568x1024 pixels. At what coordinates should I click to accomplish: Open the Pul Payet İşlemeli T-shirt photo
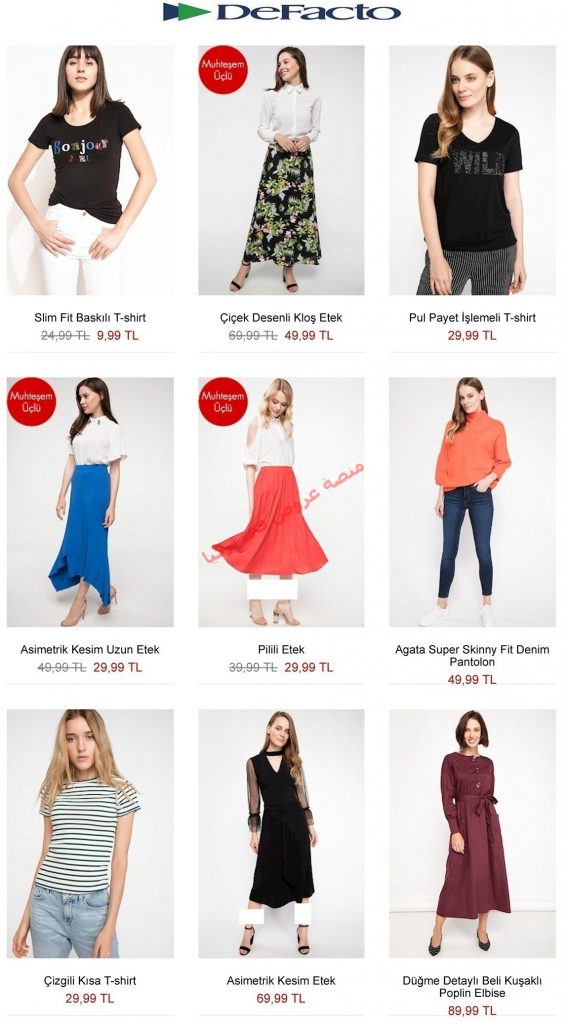[473, 170]
